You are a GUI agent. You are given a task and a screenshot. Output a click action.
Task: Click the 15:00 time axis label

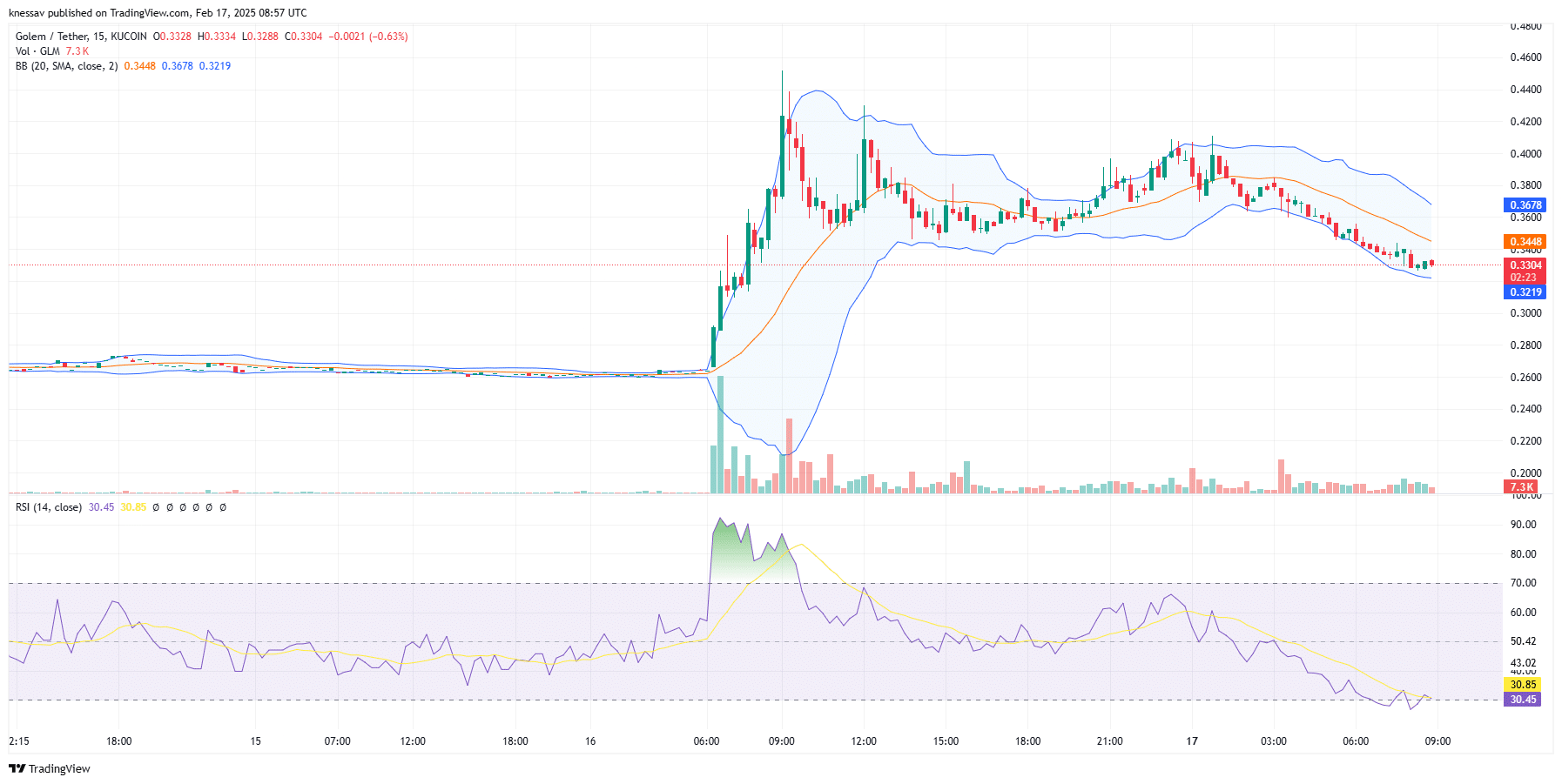click(x=946, y=741)
